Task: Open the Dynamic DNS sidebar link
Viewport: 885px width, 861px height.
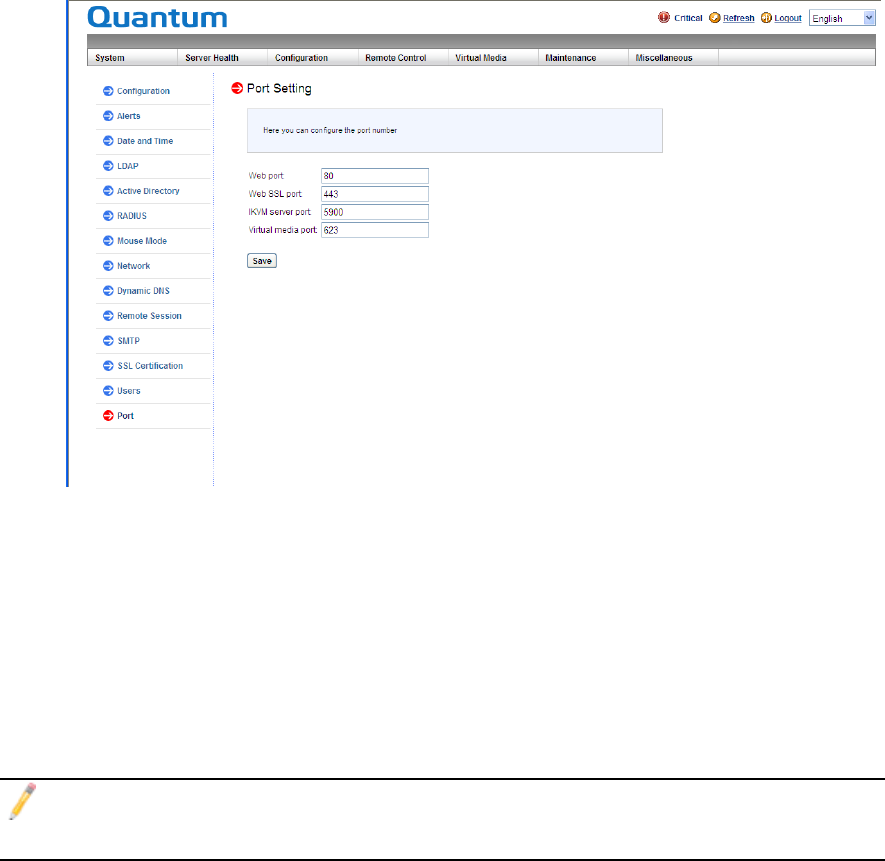Action: click(x=143, y=291)
